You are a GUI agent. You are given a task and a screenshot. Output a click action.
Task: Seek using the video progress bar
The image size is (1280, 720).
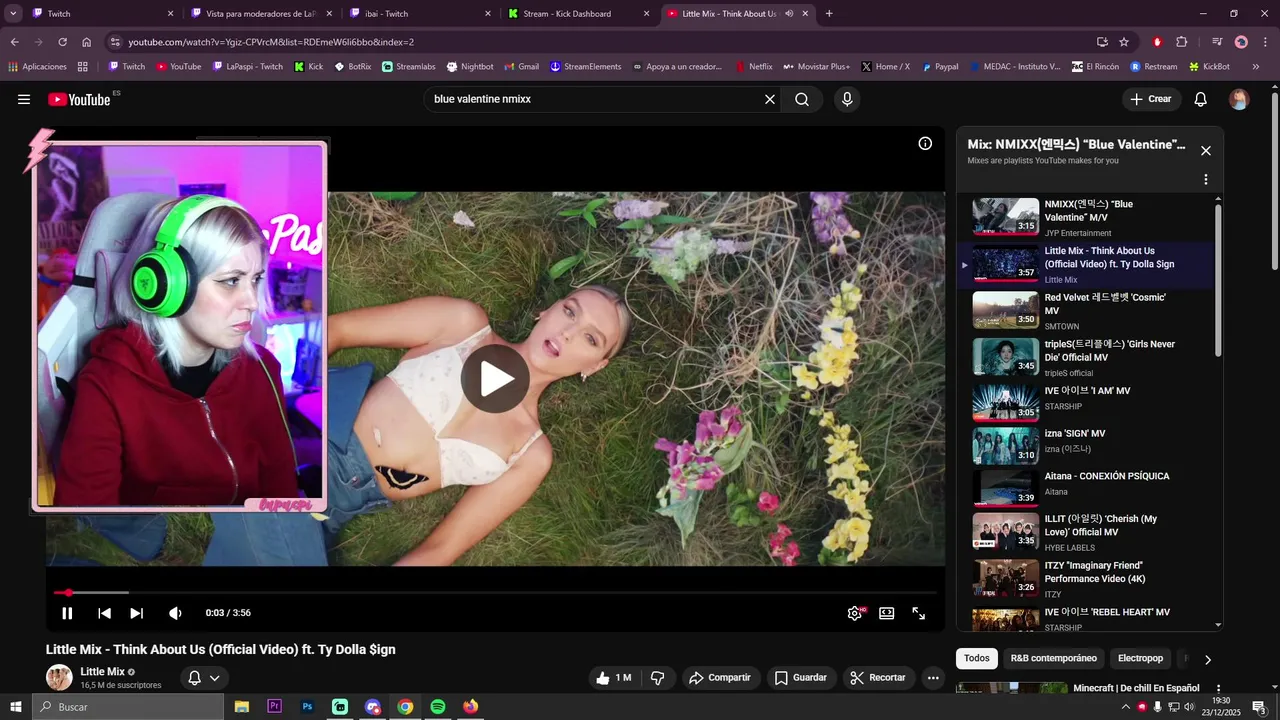[x=495, y=593]
